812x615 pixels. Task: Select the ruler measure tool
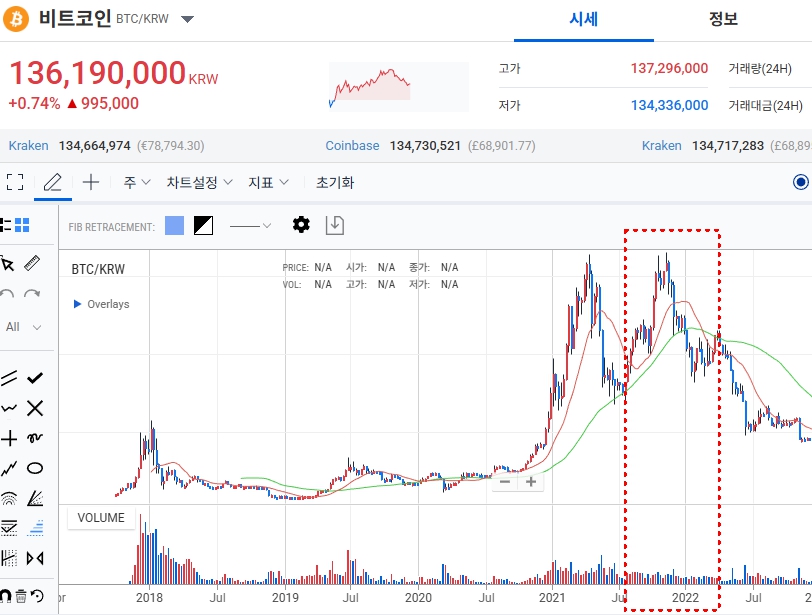point(32,264)
